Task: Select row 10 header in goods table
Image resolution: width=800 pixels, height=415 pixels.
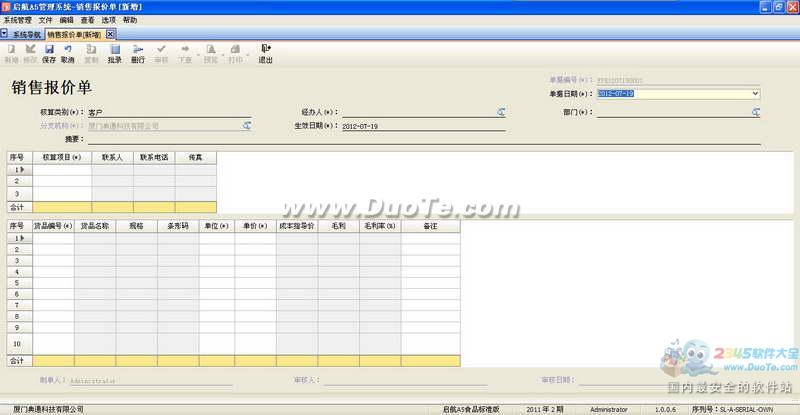Action: point(19,344)
